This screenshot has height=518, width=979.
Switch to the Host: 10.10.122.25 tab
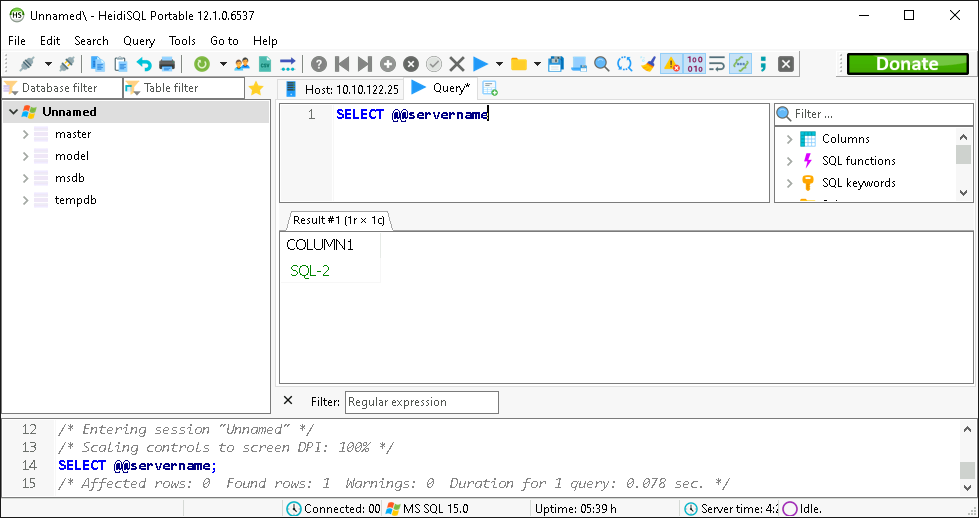click(343, 89)
